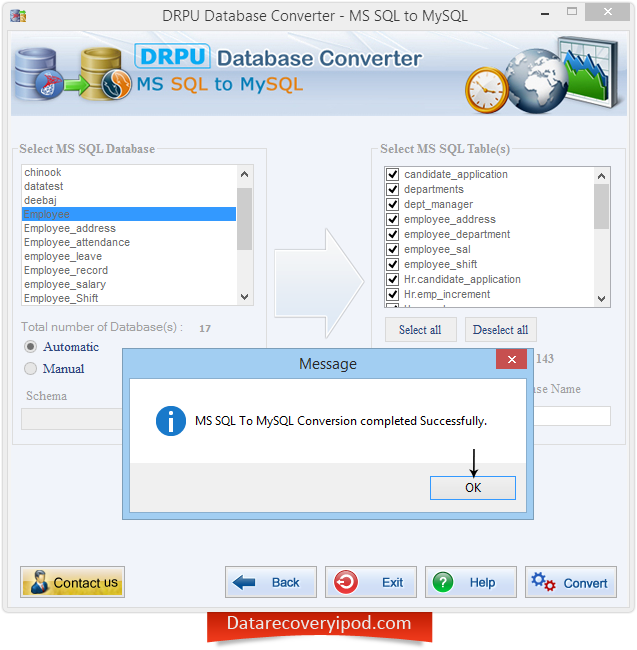
Task: Toggle employee_shift table checkbox
Action: coord(392,264)
